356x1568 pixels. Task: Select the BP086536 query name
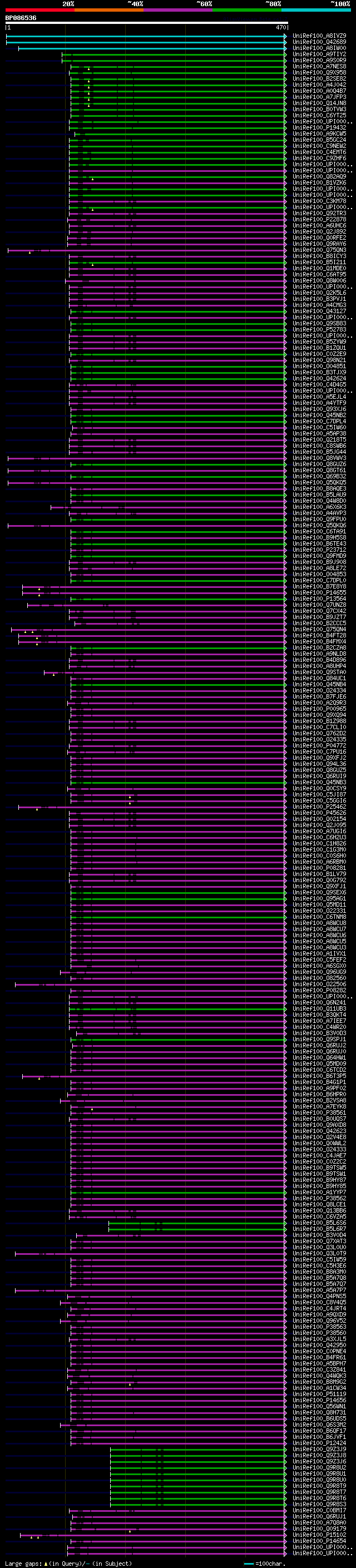pyautogui.click(x=21, y=18)
